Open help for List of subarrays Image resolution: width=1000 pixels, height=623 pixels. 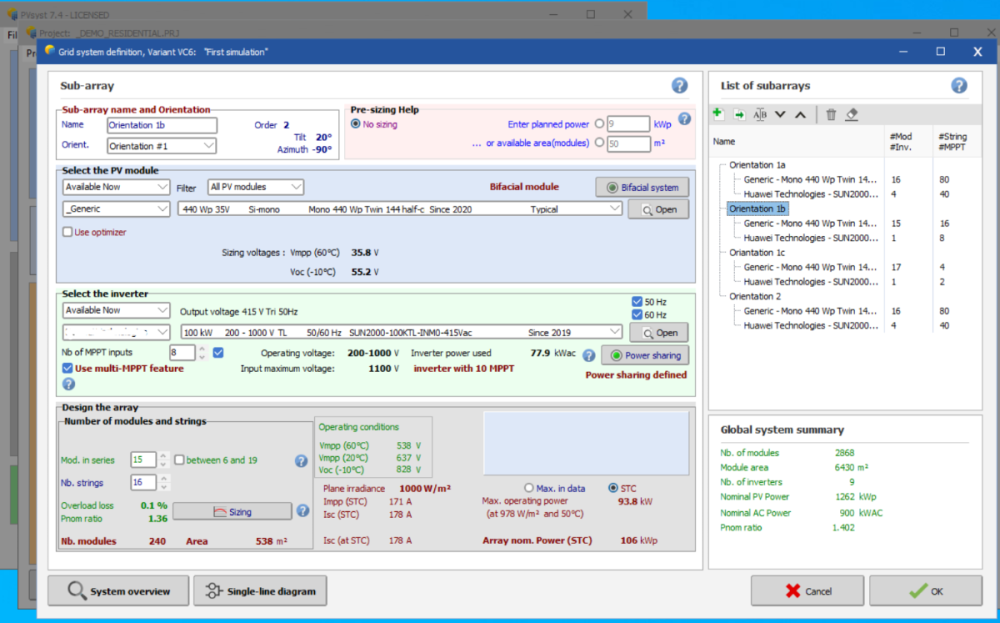click(959, 86)
